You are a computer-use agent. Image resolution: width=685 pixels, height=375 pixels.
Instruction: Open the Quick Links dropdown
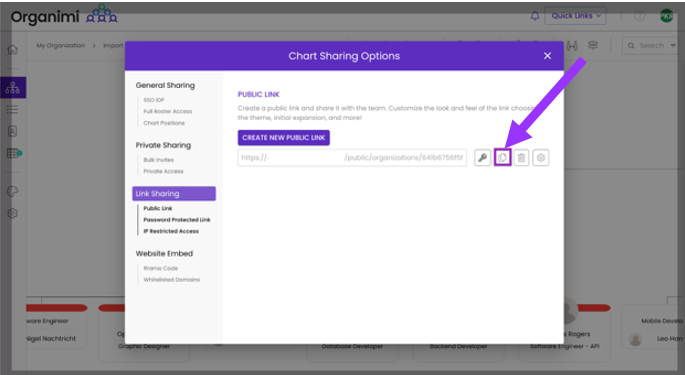575,16
